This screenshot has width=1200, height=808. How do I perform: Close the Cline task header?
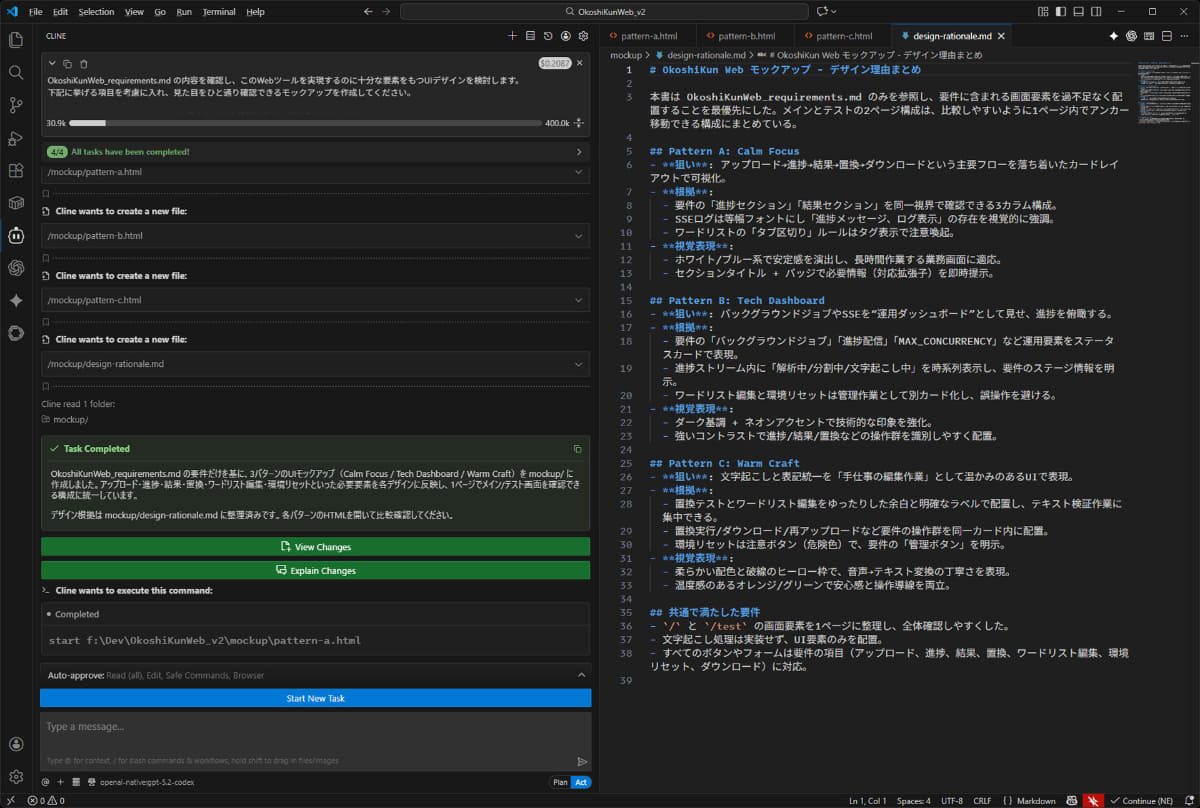(x=579, y=63)
